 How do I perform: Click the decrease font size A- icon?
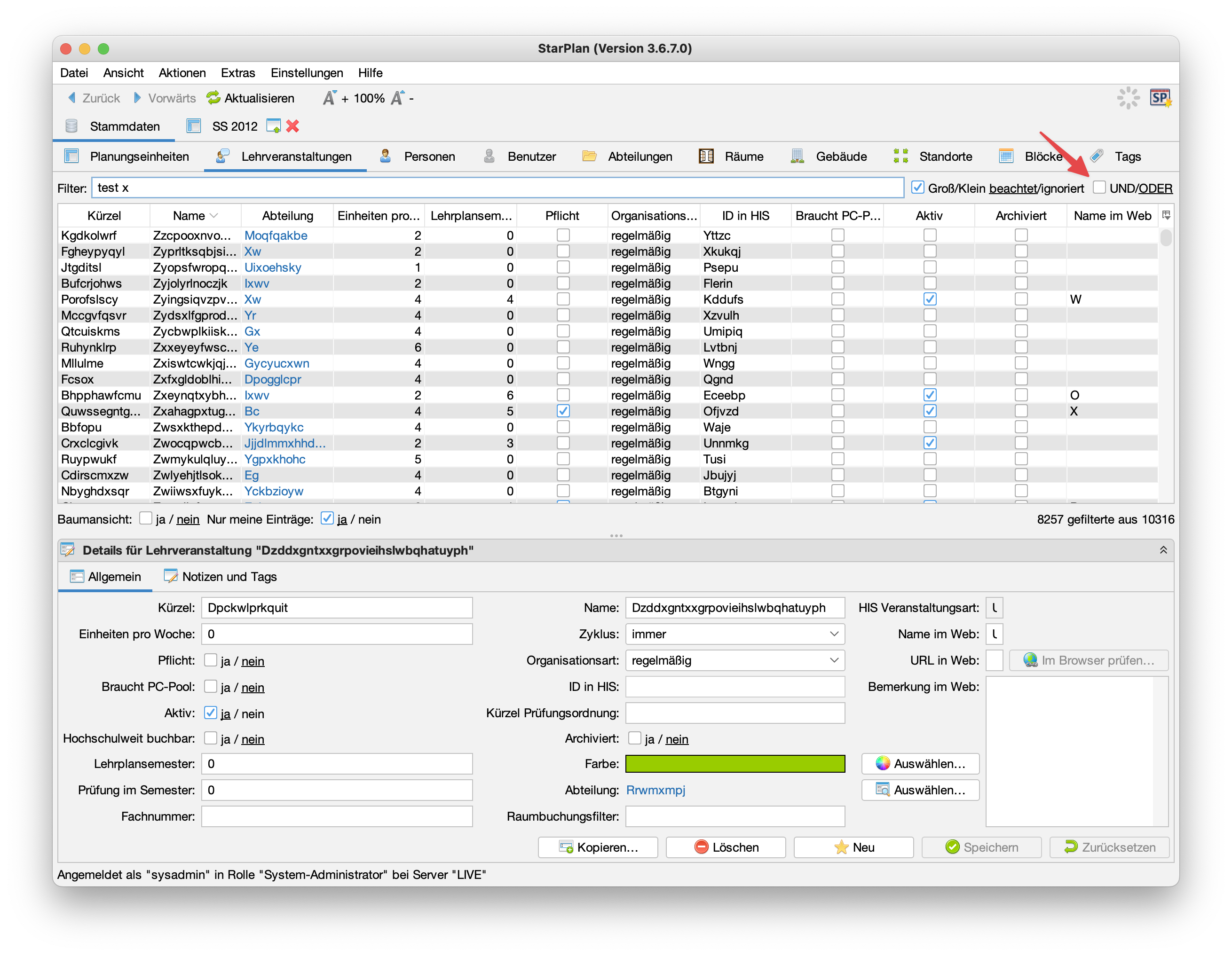click(398, 98)
